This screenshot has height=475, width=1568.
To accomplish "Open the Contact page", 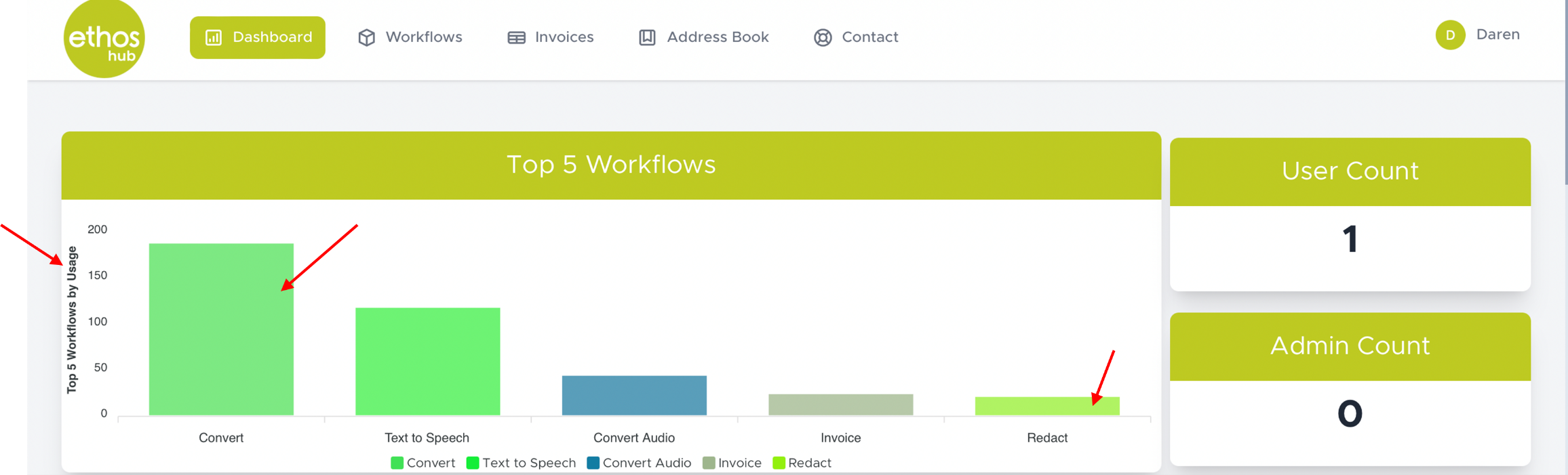I will tap(869, 37).
